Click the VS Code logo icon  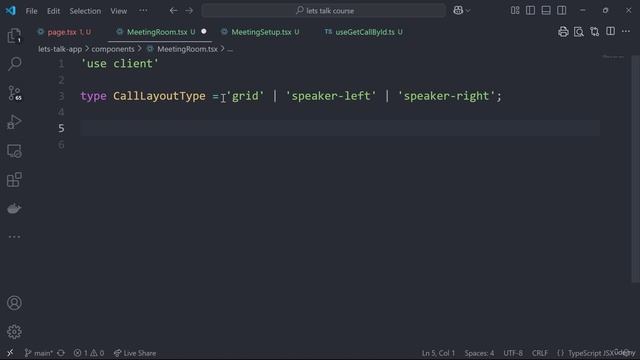pos(11,11)
